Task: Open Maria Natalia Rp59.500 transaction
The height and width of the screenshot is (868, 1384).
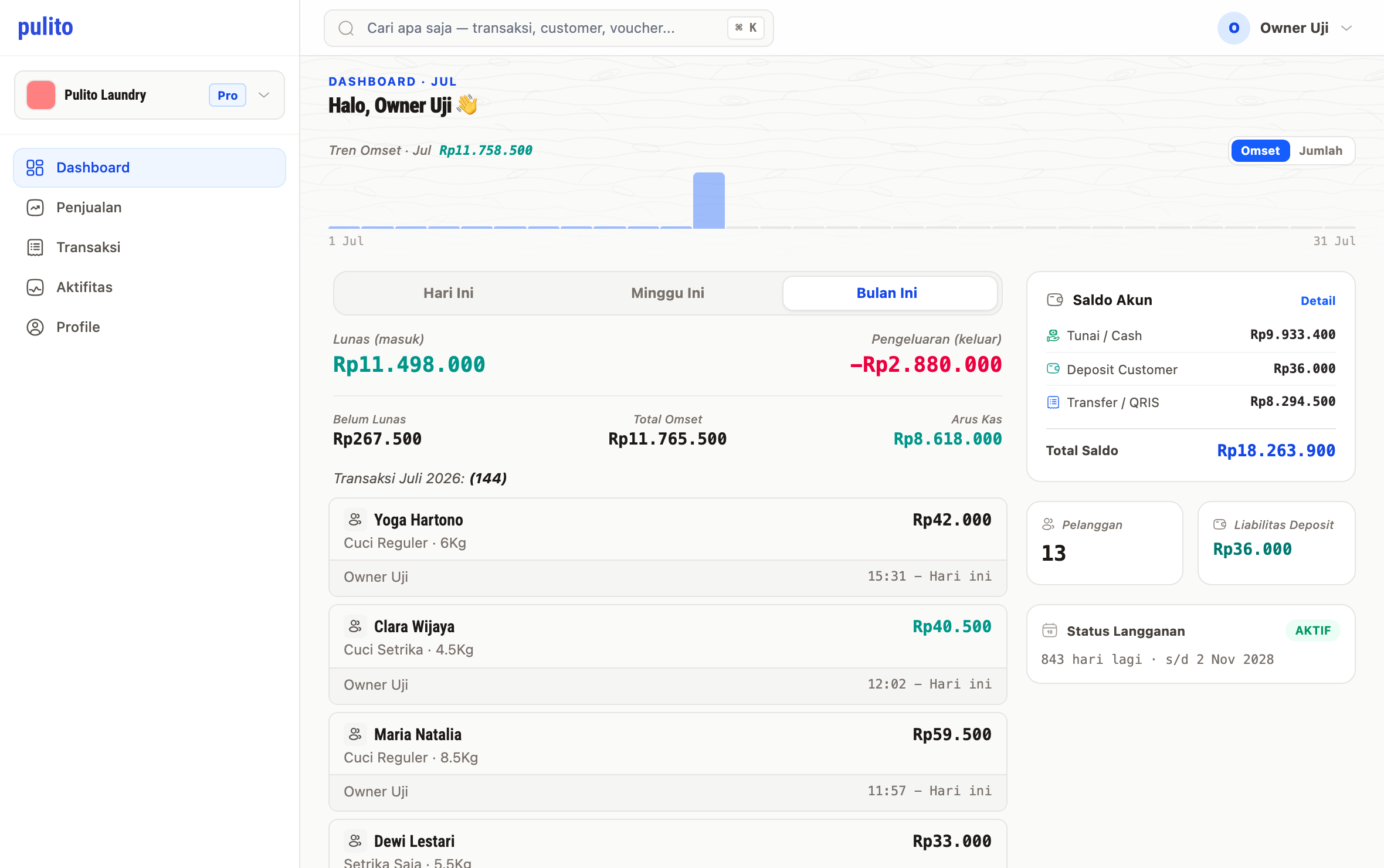Action: (x=667, y=762)
